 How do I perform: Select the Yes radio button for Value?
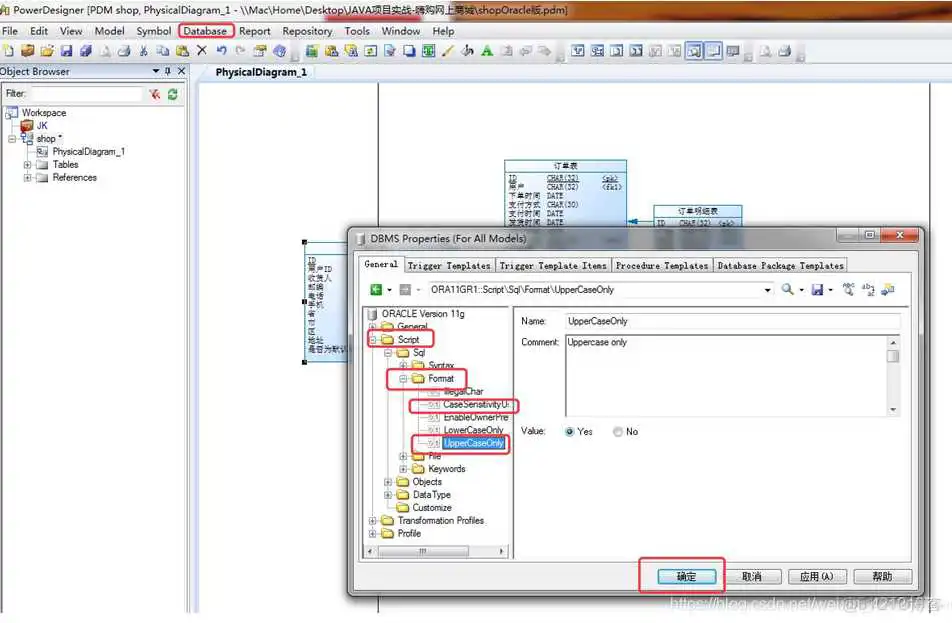coord(570,432)
